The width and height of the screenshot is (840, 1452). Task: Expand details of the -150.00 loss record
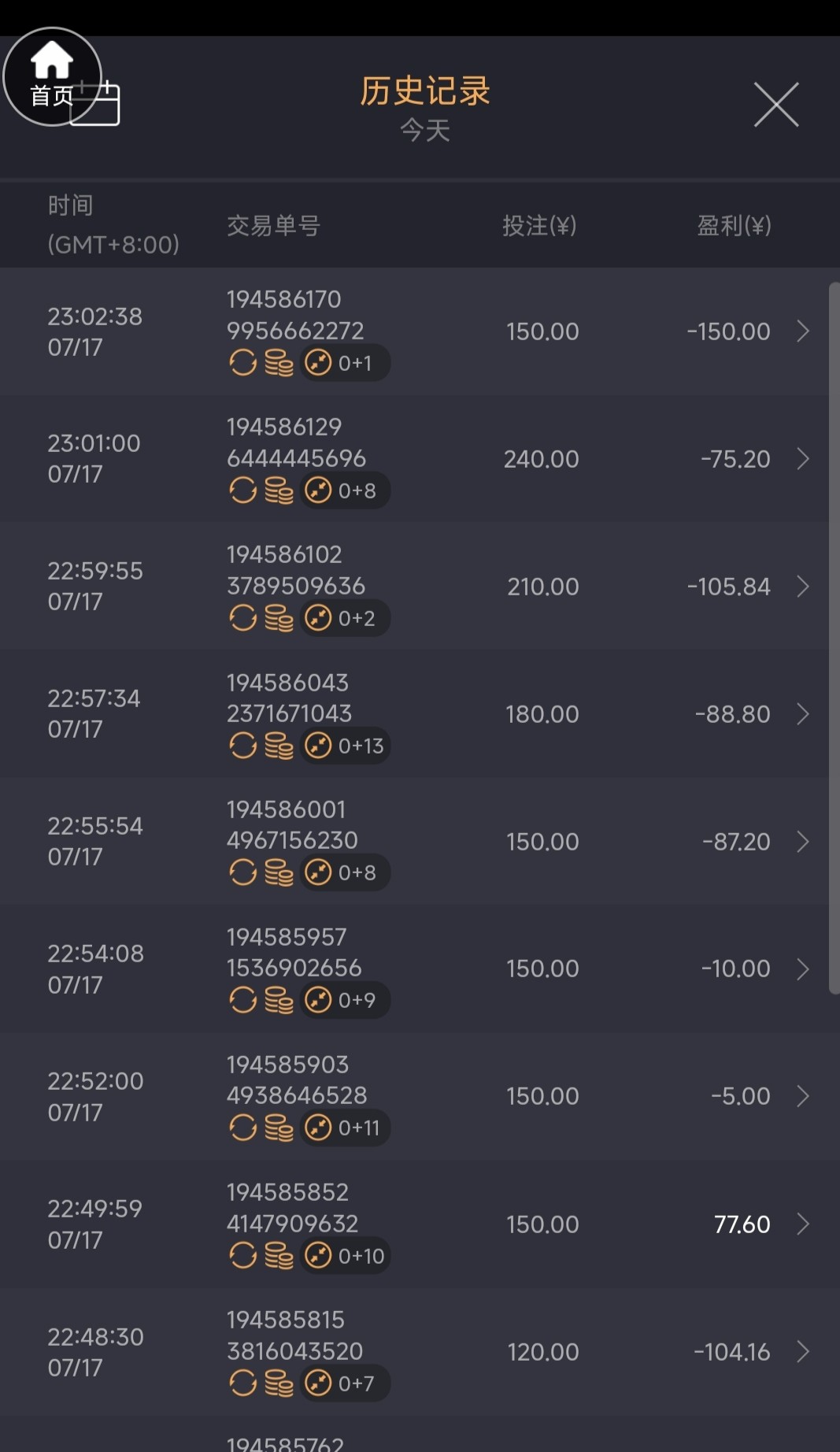point(802,332)
